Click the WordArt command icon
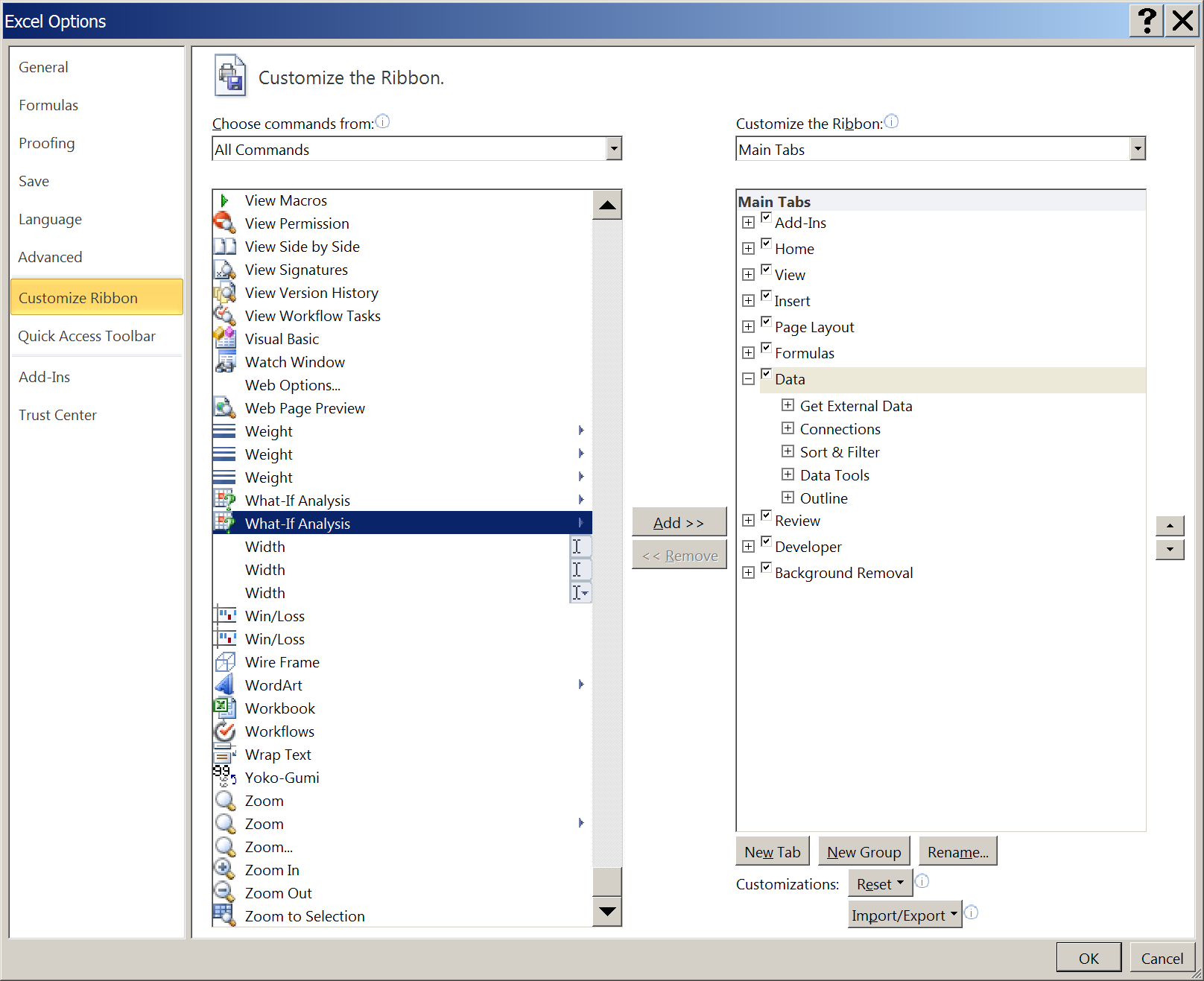 tap(224, 685)
